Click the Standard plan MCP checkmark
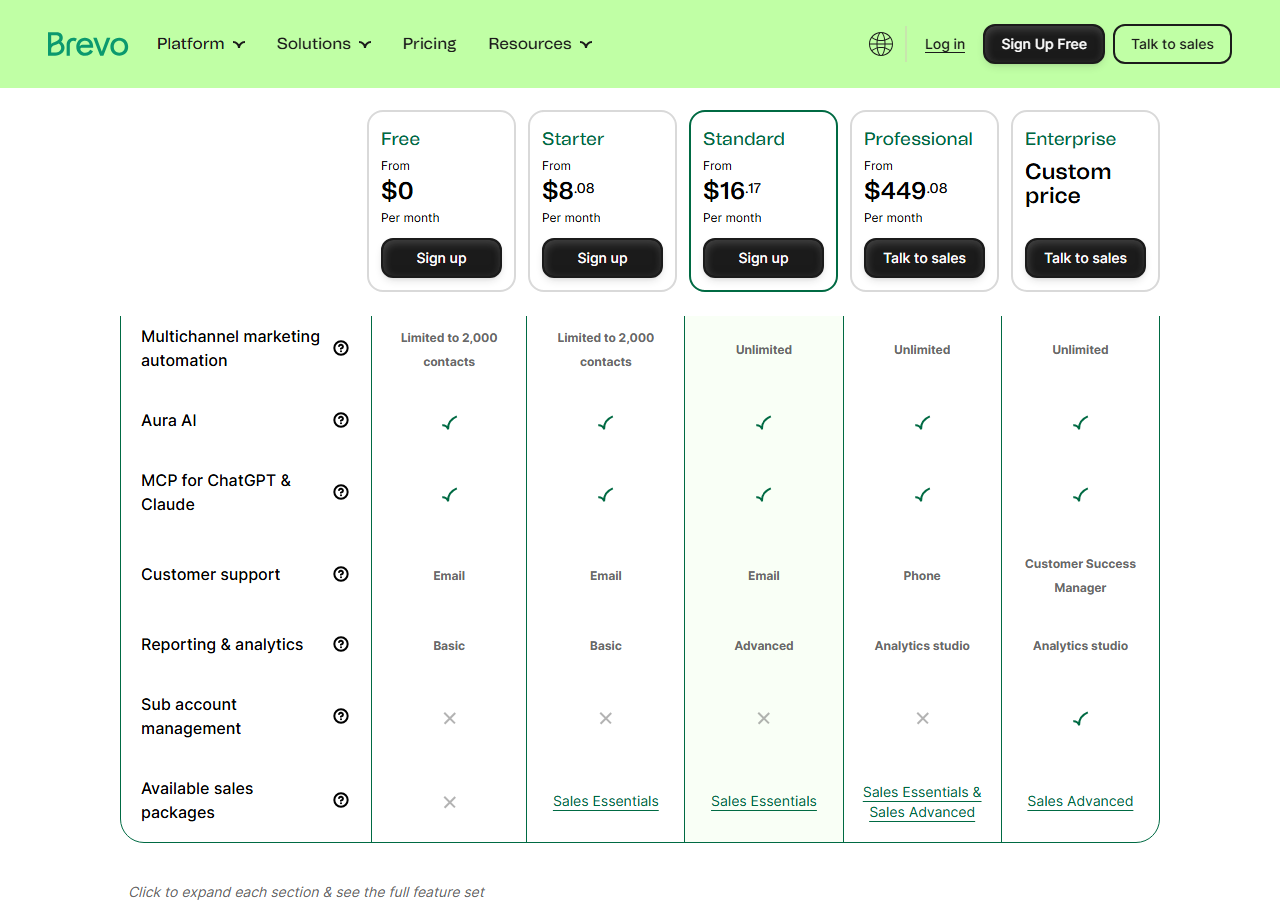Screen dimensions: 1280x900 (x=764, y=495)
